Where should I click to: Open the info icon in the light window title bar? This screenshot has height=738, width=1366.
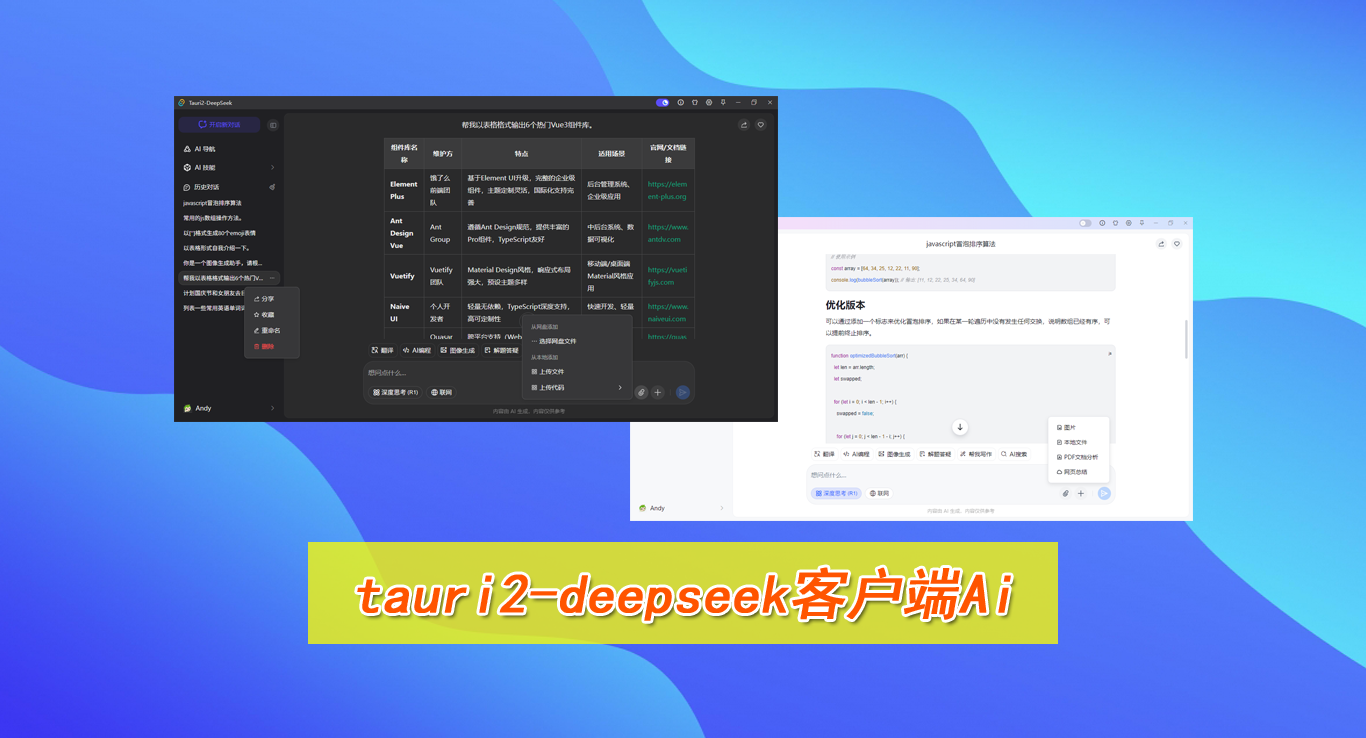click(x=1102, y=223)
